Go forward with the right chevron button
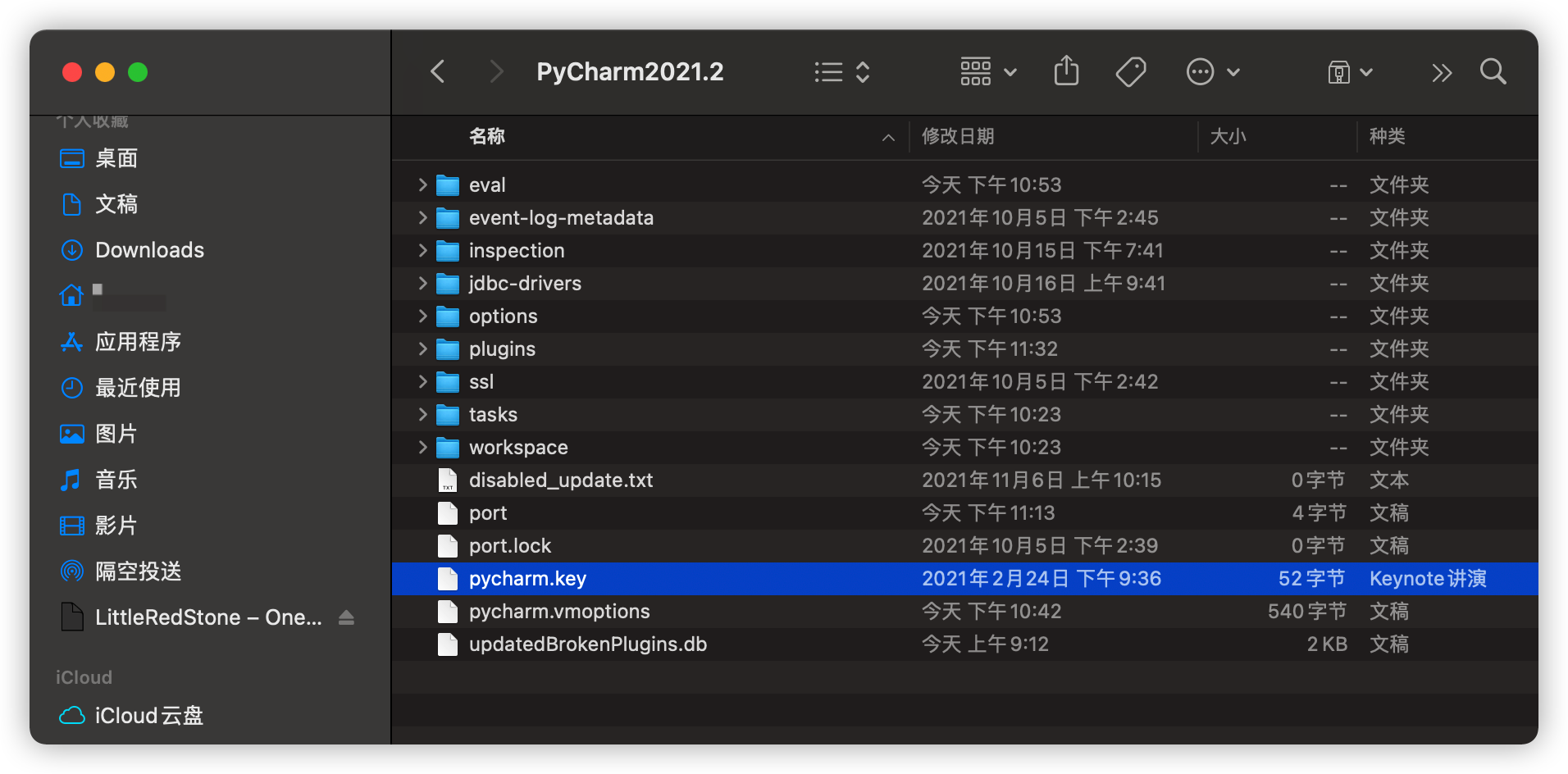Image resolution: width=1568 pixels, height=774 pixels. tap(495, 72)
